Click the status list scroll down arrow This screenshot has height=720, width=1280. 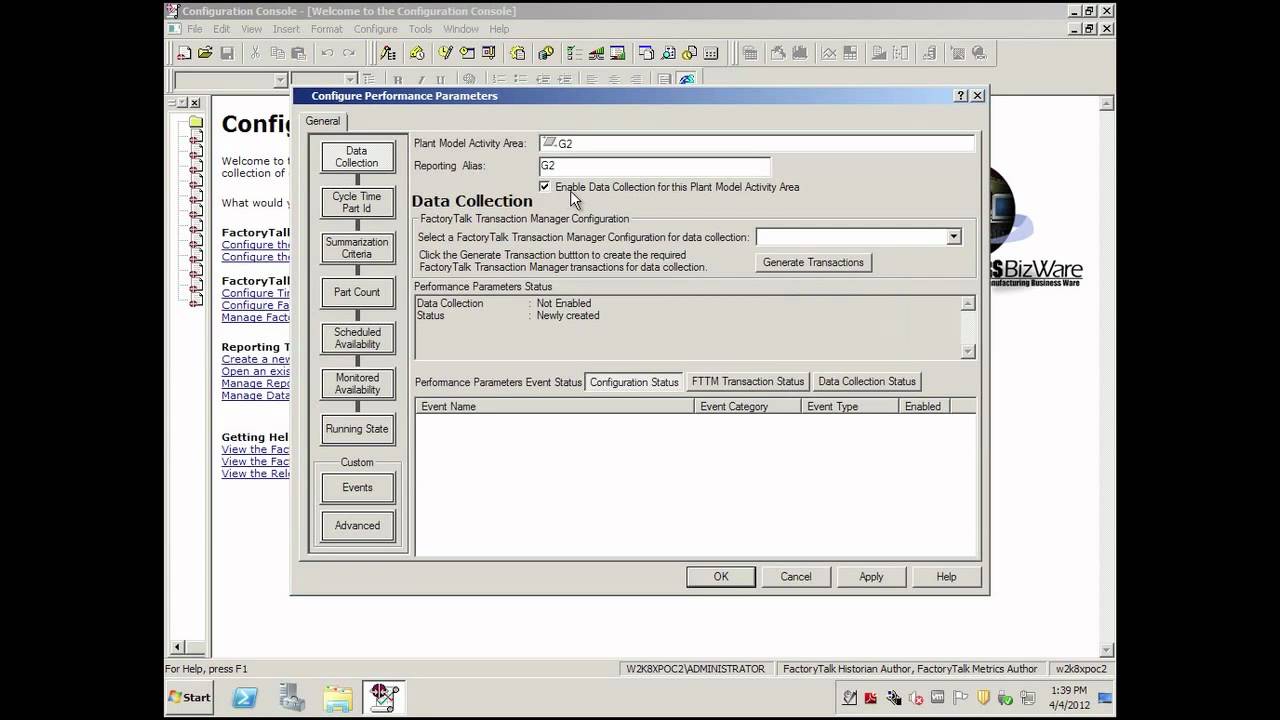coord(967,351)
